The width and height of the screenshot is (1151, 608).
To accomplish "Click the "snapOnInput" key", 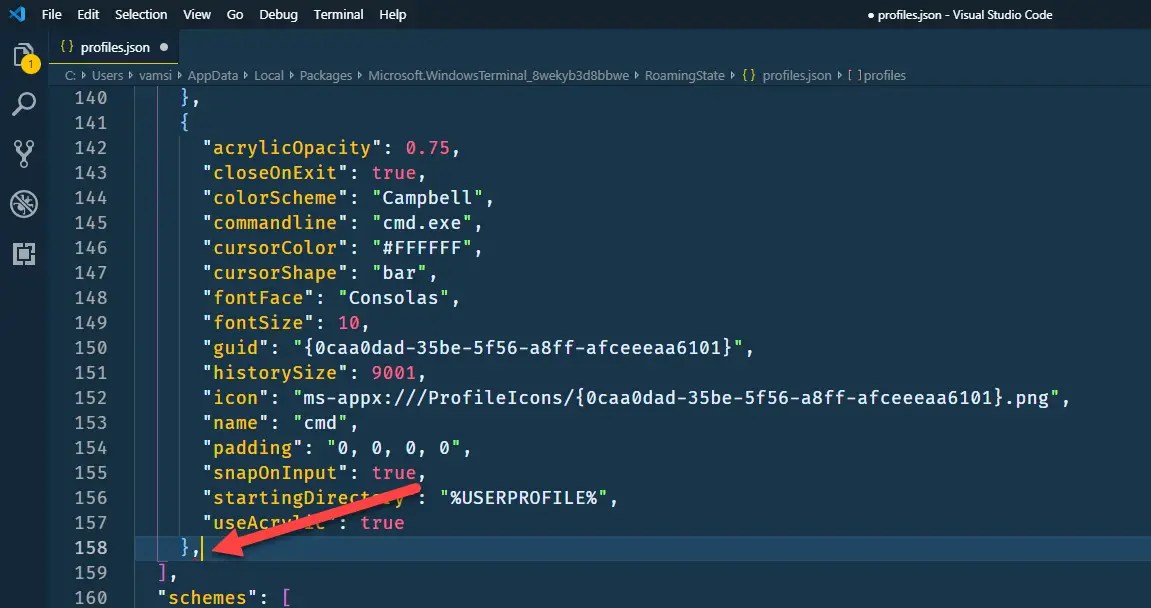I will pyautogui.click(x=281, y=472).
